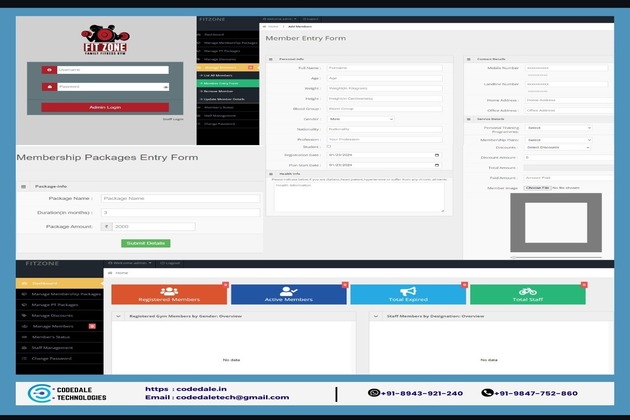Click the Staff Login link
Image resolution: width=630 pixels, height=420 pixels.
[173, 118]
